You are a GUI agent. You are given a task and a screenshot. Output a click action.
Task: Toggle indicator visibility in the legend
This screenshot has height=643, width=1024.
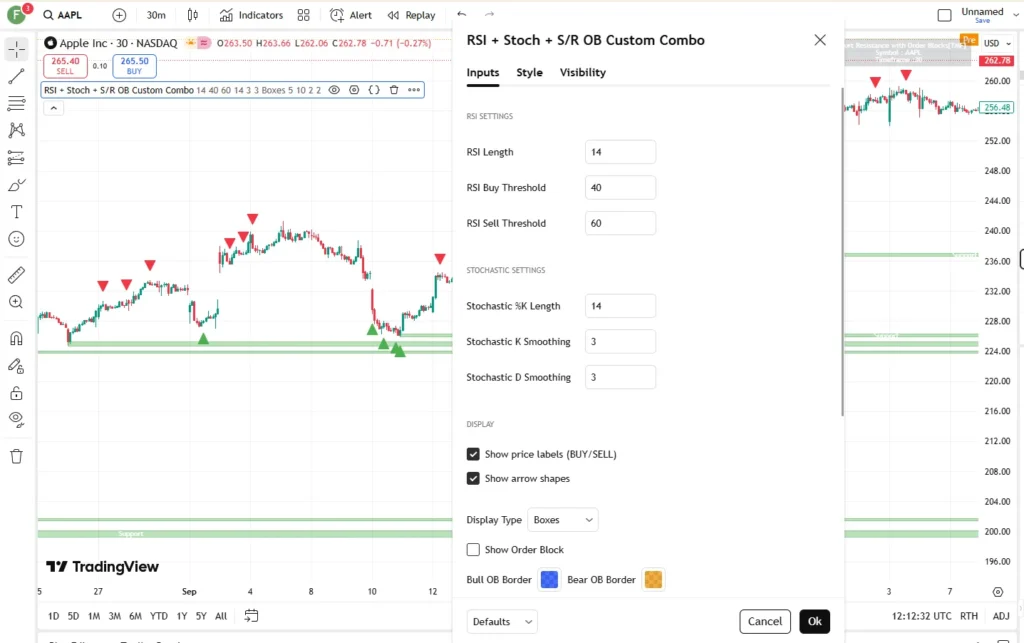334,90
